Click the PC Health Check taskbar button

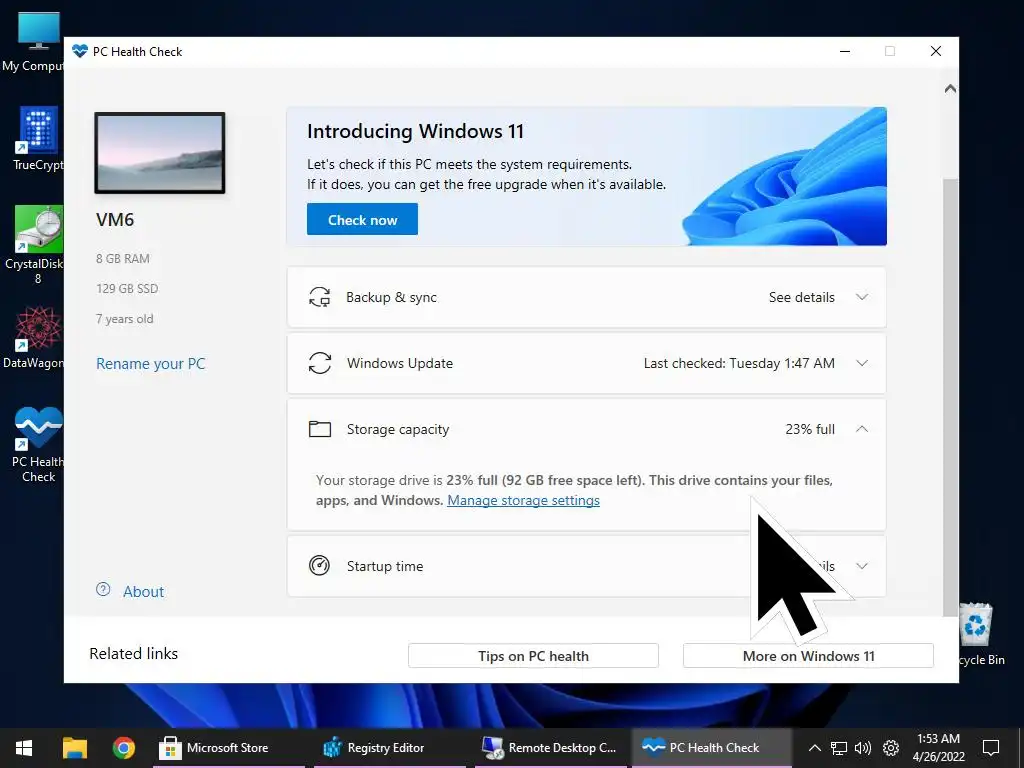point(712,748)
